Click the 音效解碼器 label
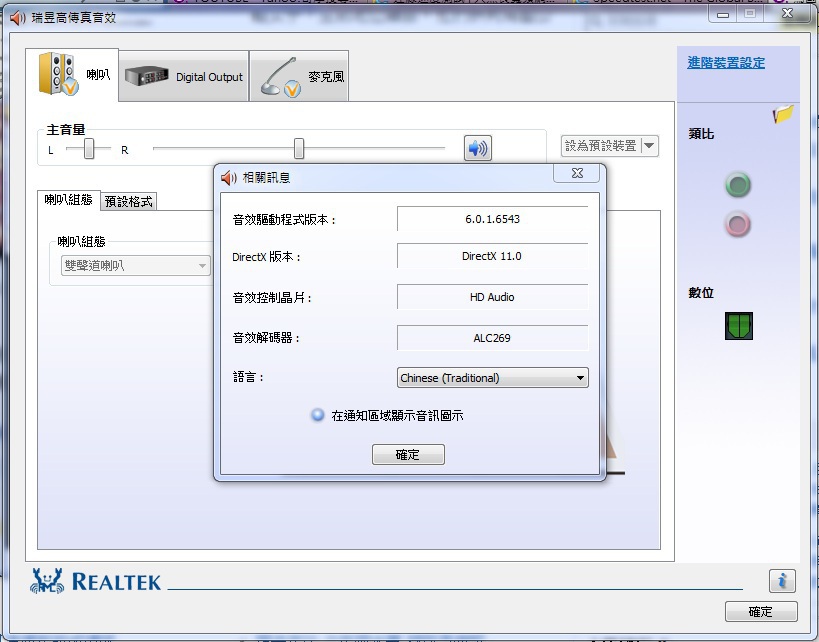 tap(266, 338)
